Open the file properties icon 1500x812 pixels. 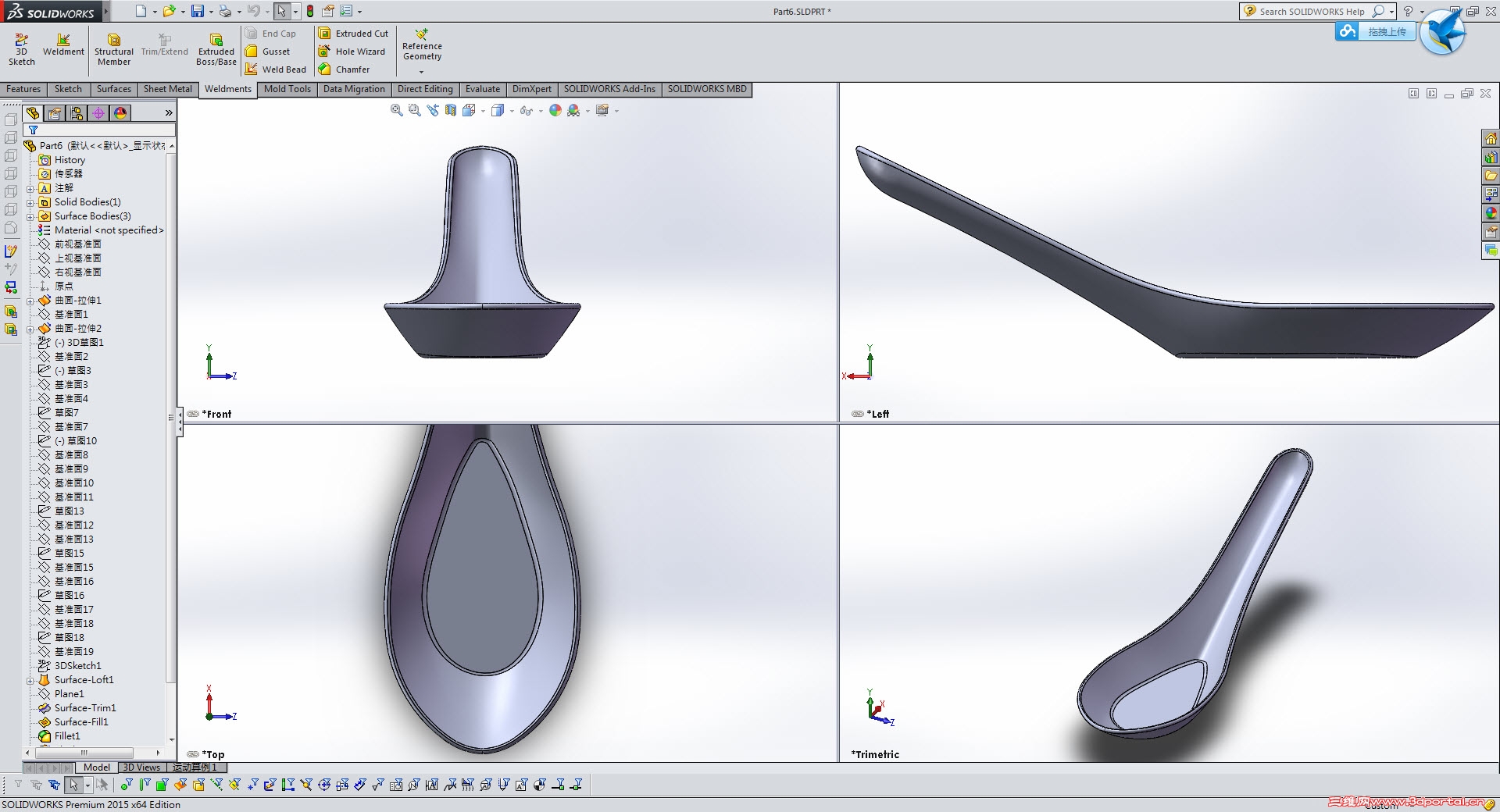[x=328, y=11]
